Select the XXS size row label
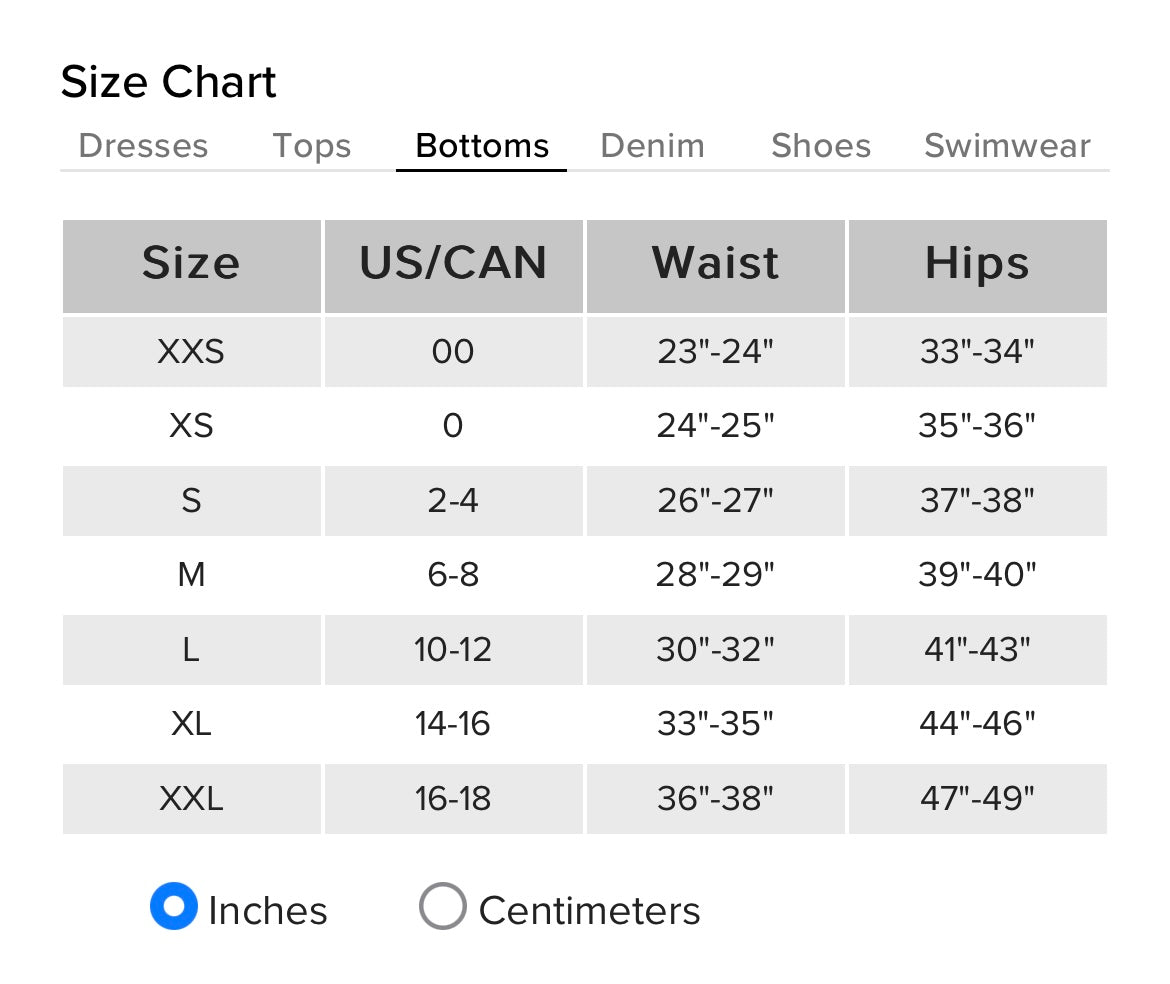 191,352
